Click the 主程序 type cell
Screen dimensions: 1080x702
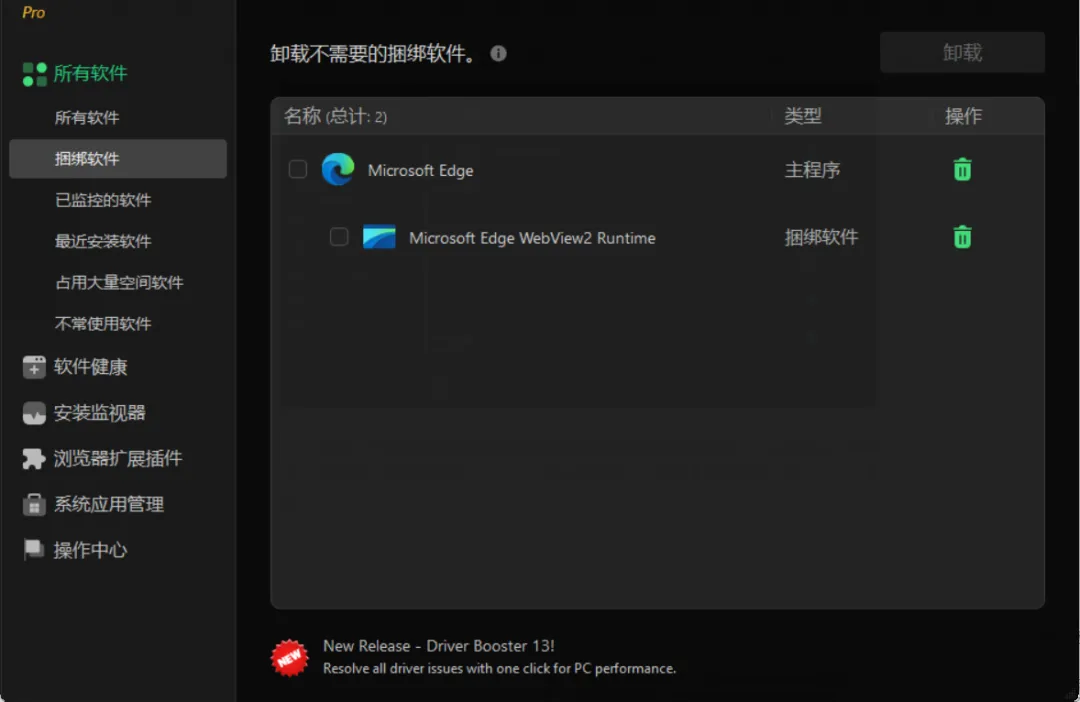point(812,169)
